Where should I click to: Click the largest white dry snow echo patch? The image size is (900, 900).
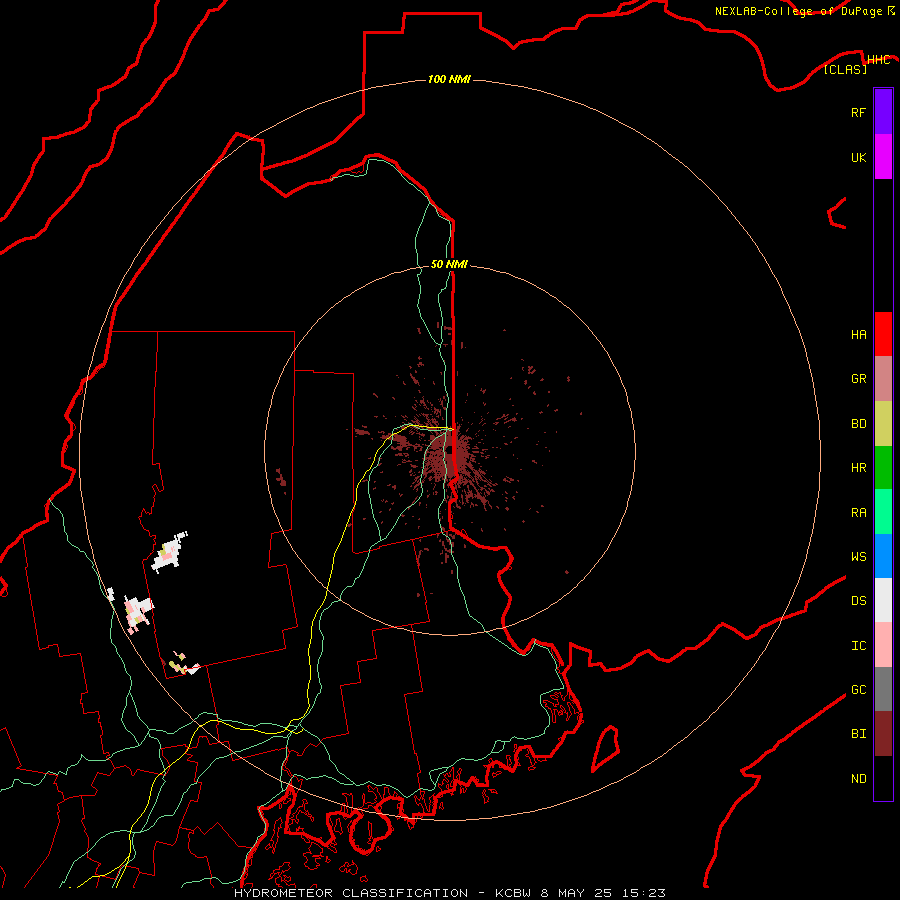[169, 553]
